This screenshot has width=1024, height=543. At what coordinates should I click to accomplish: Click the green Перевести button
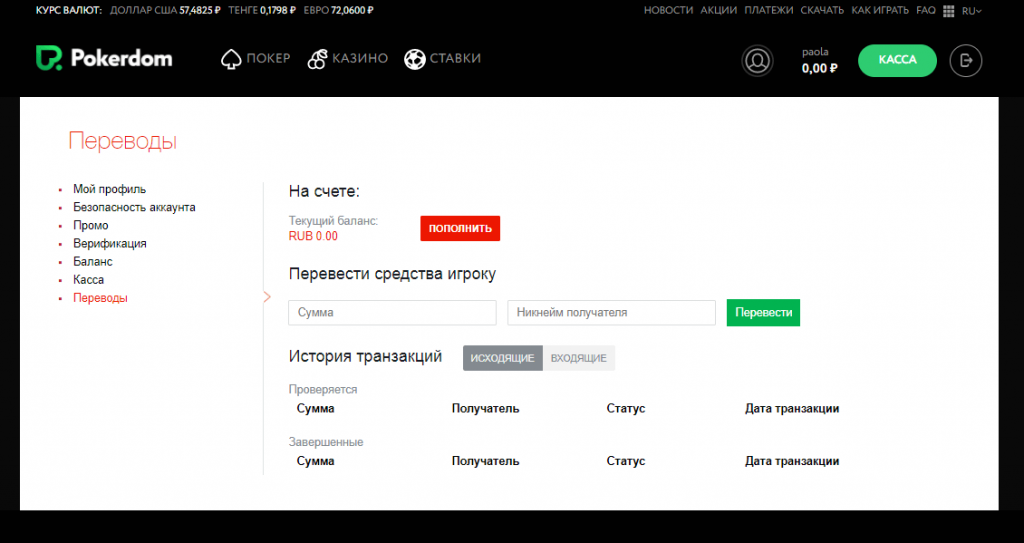point(763,312)
